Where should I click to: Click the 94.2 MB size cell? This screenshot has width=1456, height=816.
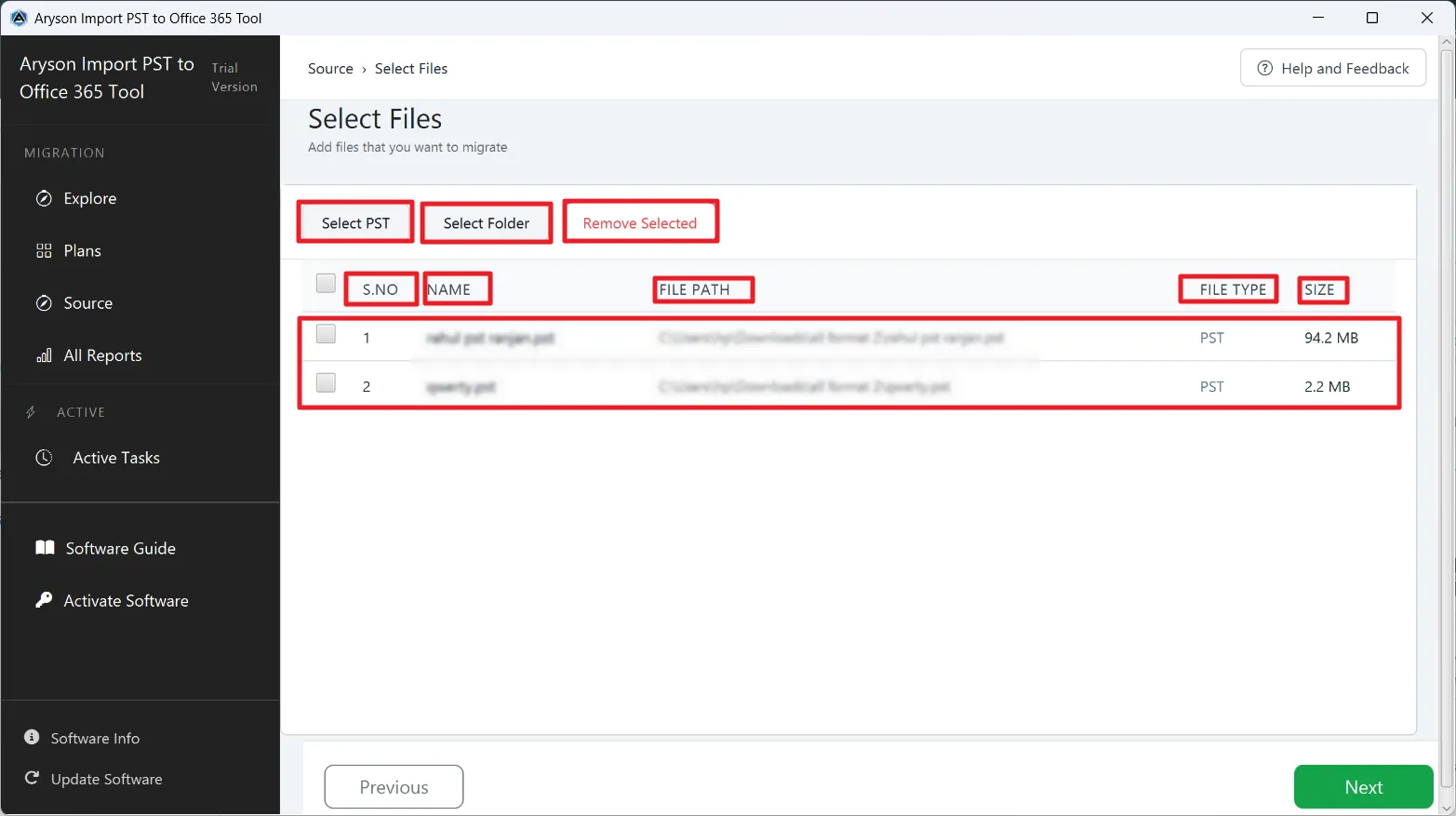[x=1331, y=338]
